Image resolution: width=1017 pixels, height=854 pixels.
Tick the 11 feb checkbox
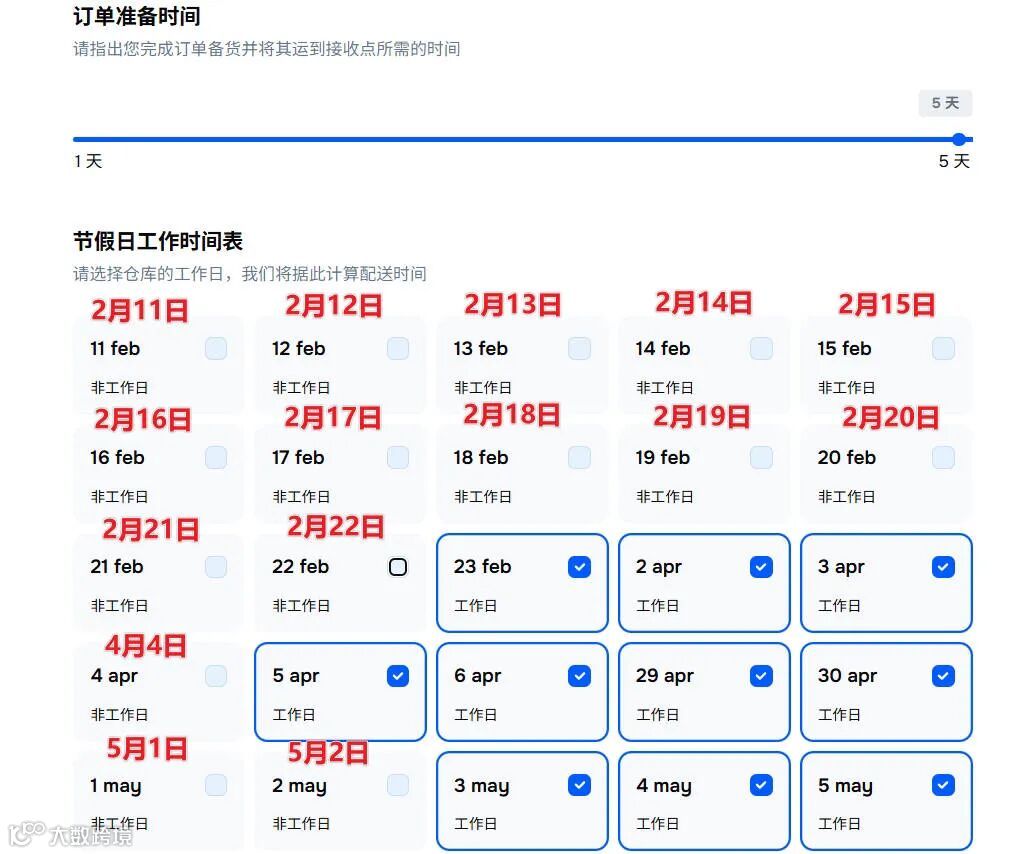coord(216,348)
